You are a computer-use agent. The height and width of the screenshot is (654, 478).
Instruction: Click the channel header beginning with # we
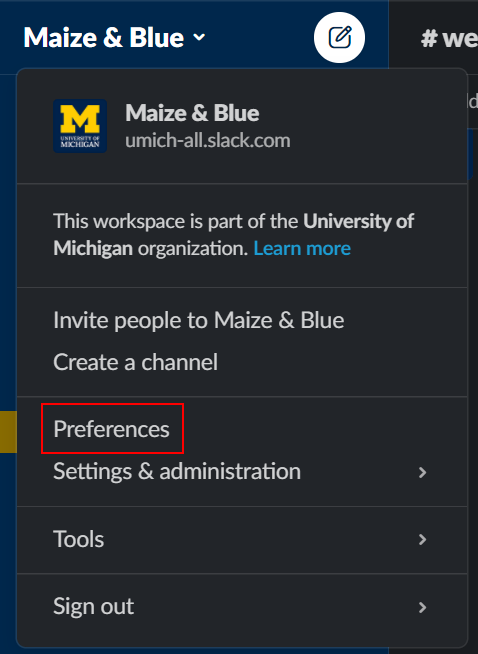click(x=449, y=38)
